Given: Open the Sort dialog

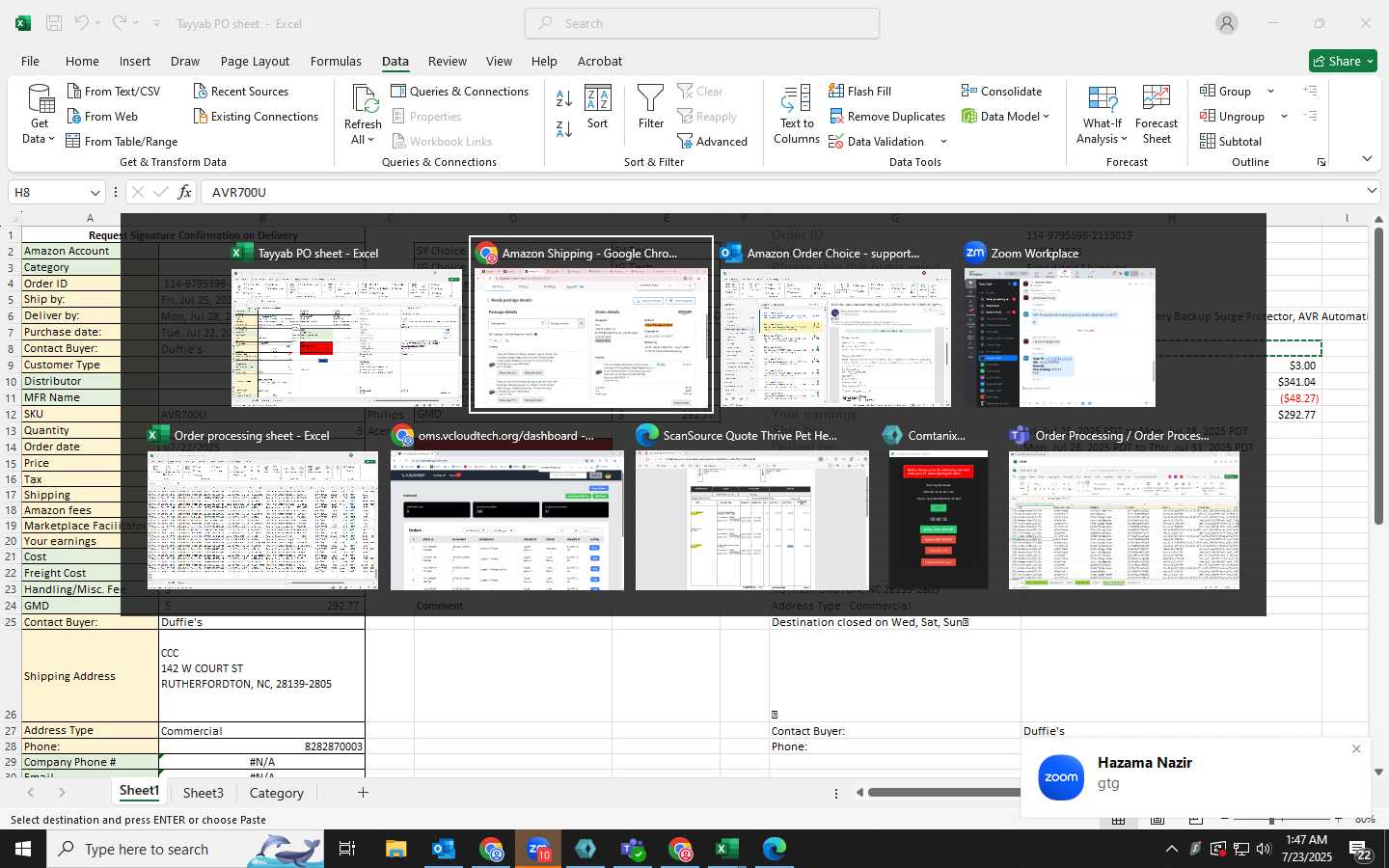Looking at the screenshot, I should [x=598, y=107].
